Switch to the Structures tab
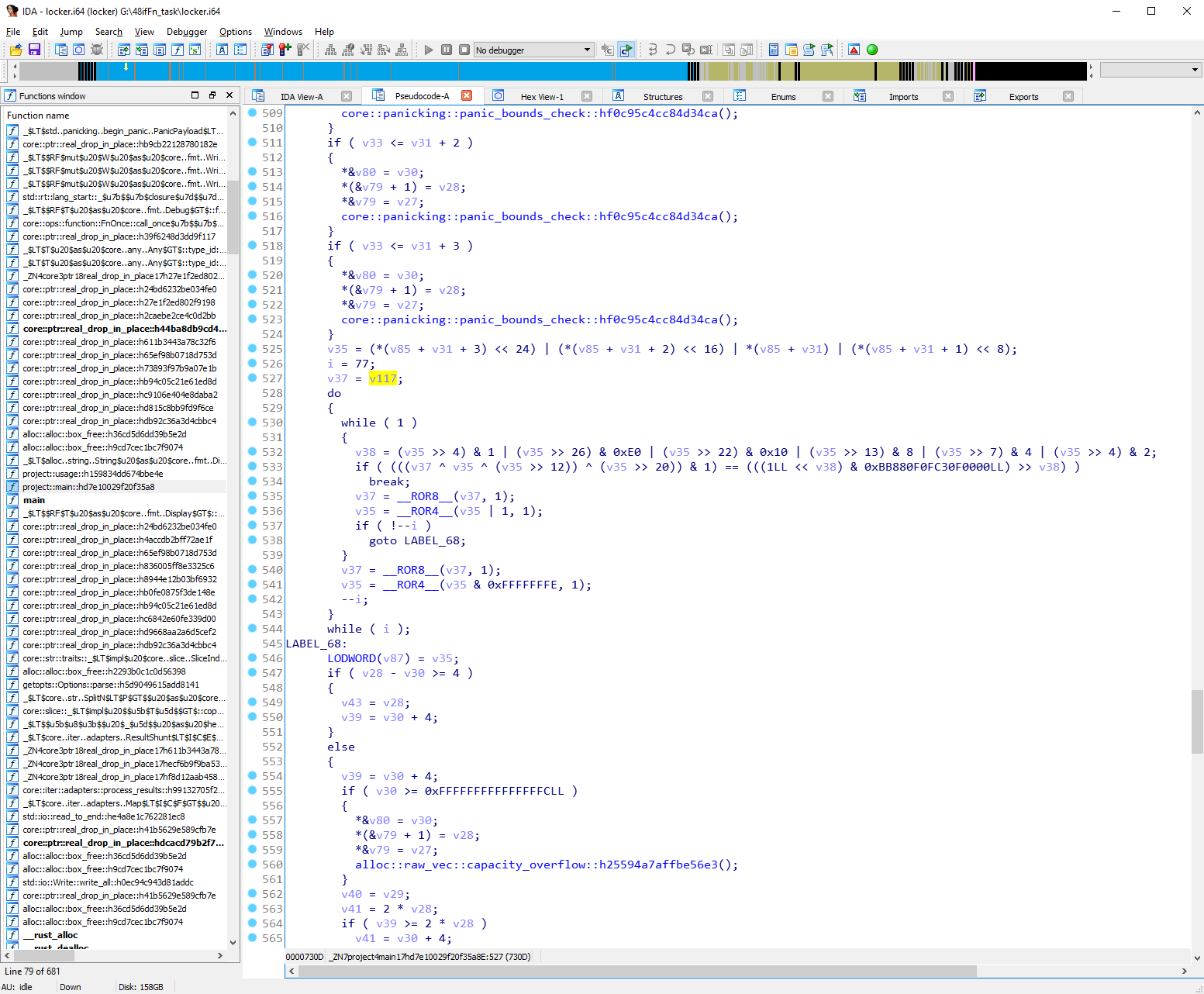Screen dimensions: 1204x994 (663, 97)
